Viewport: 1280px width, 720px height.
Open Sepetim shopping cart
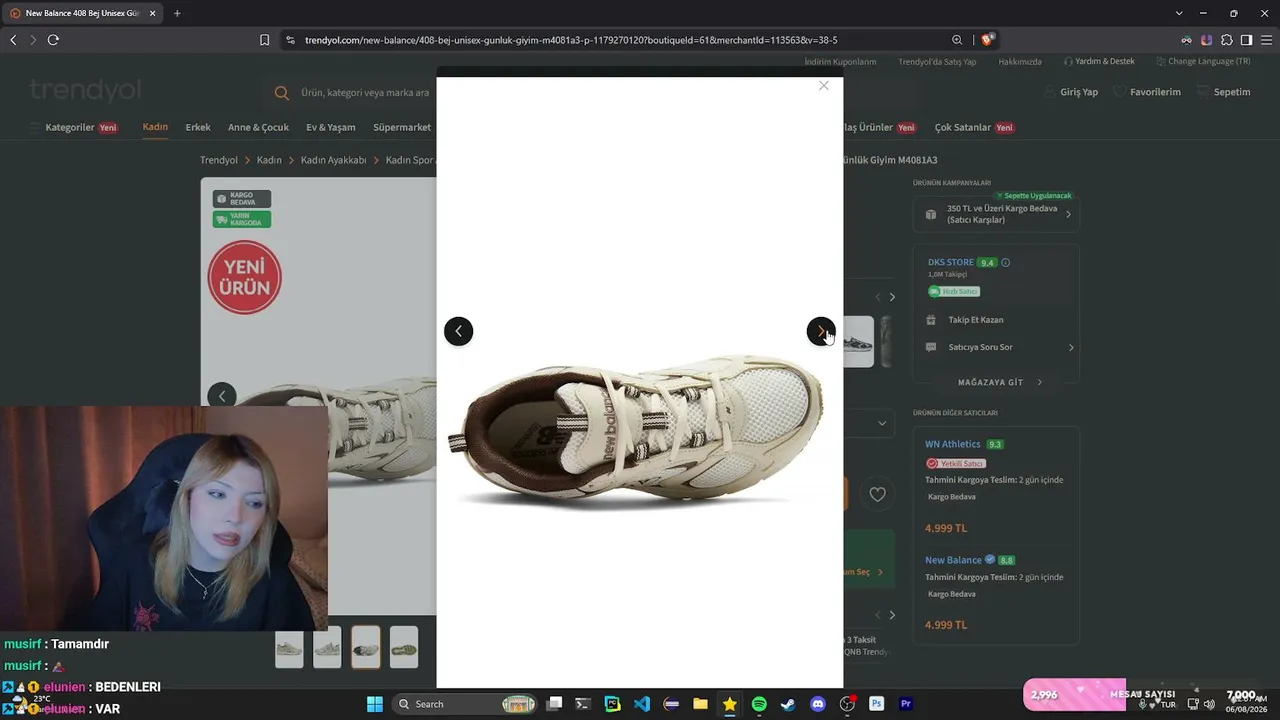point(1223,92)
